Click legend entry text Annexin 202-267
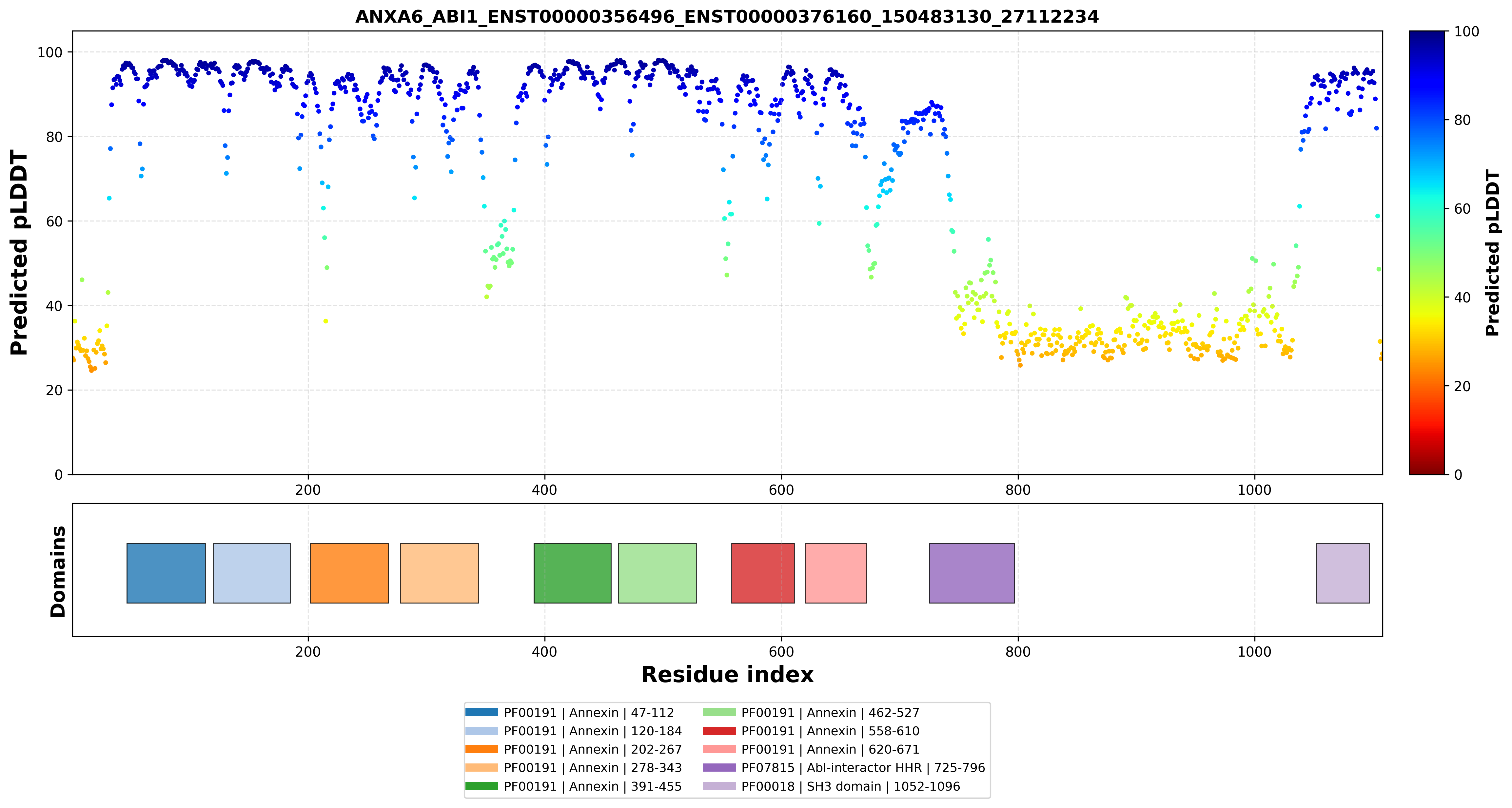Viewport: 1512px width, 808px height. point(593,749)
